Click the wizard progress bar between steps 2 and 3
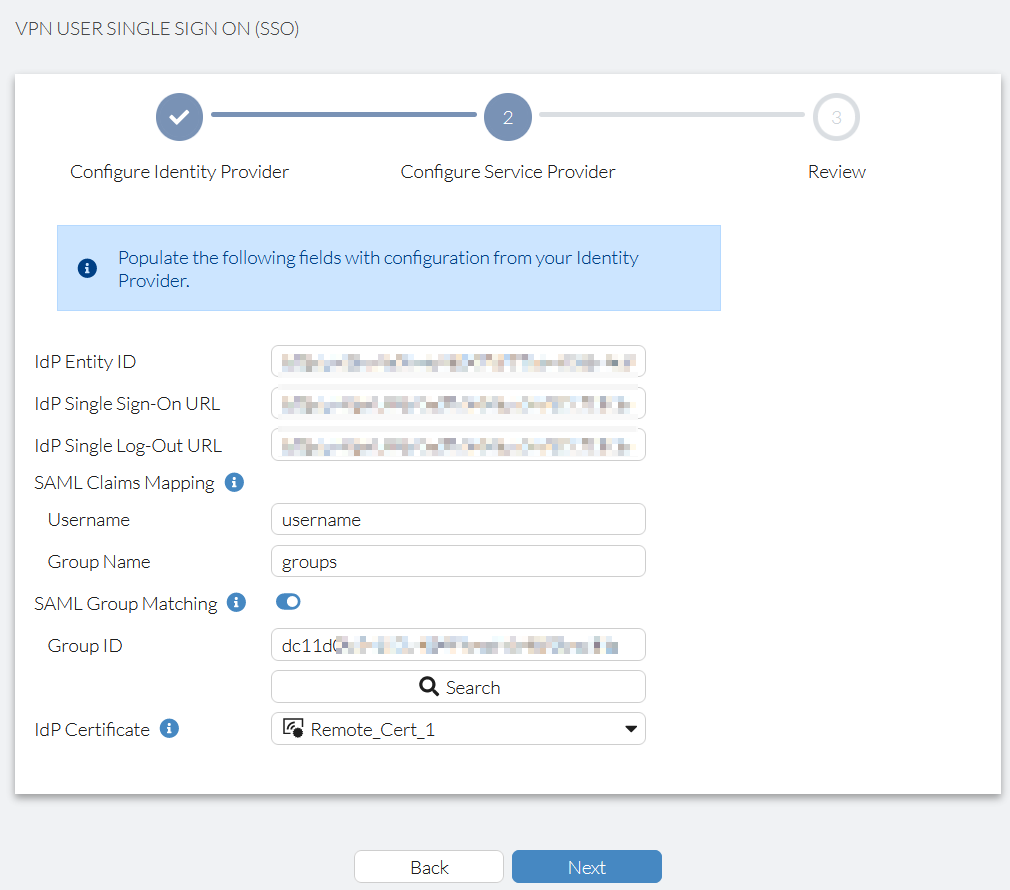 coord(672,117)
